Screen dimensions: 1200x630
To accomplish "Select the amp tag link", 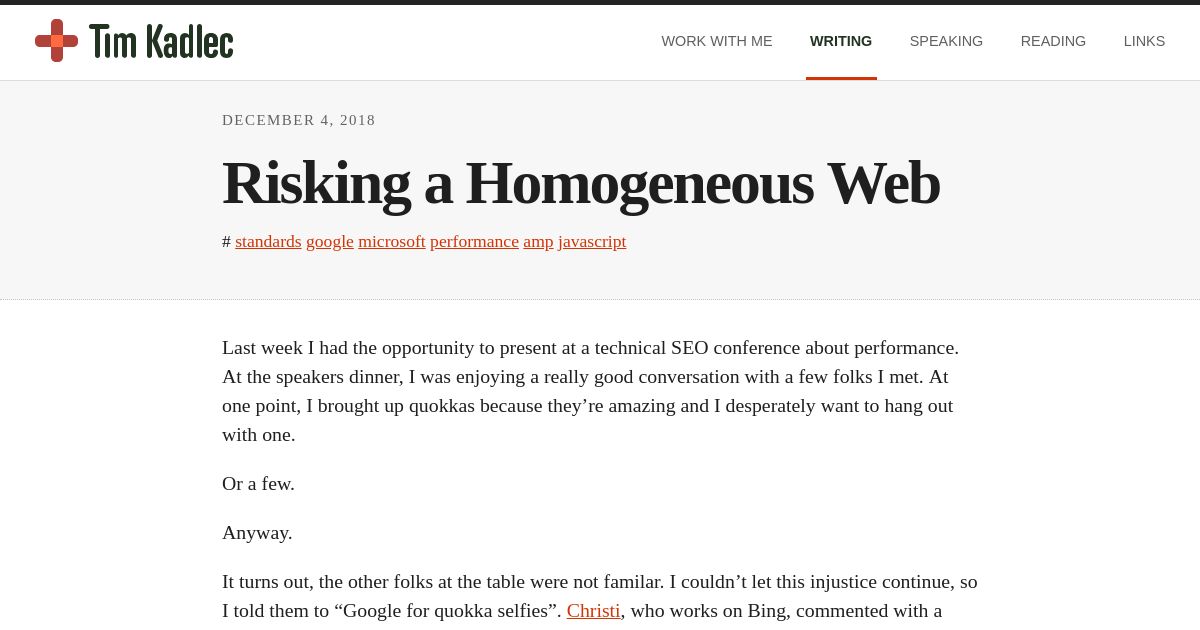I will pos(538,241).
